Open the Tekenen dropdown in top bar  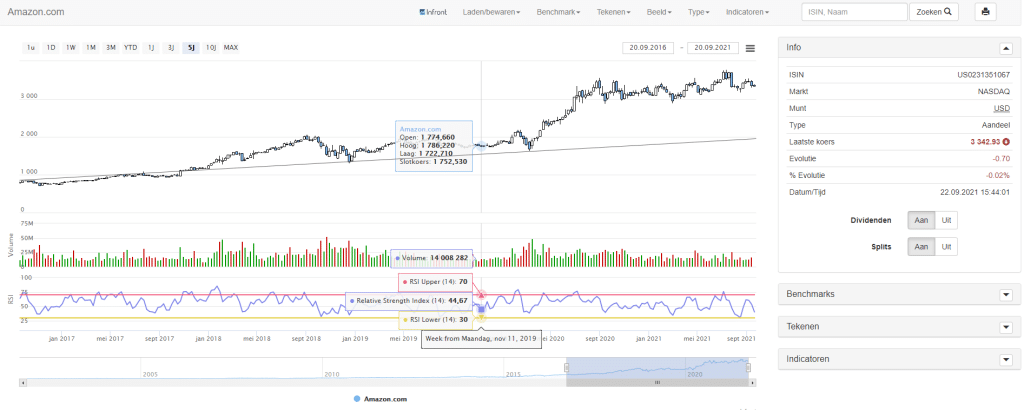click(x=613, y=12)
